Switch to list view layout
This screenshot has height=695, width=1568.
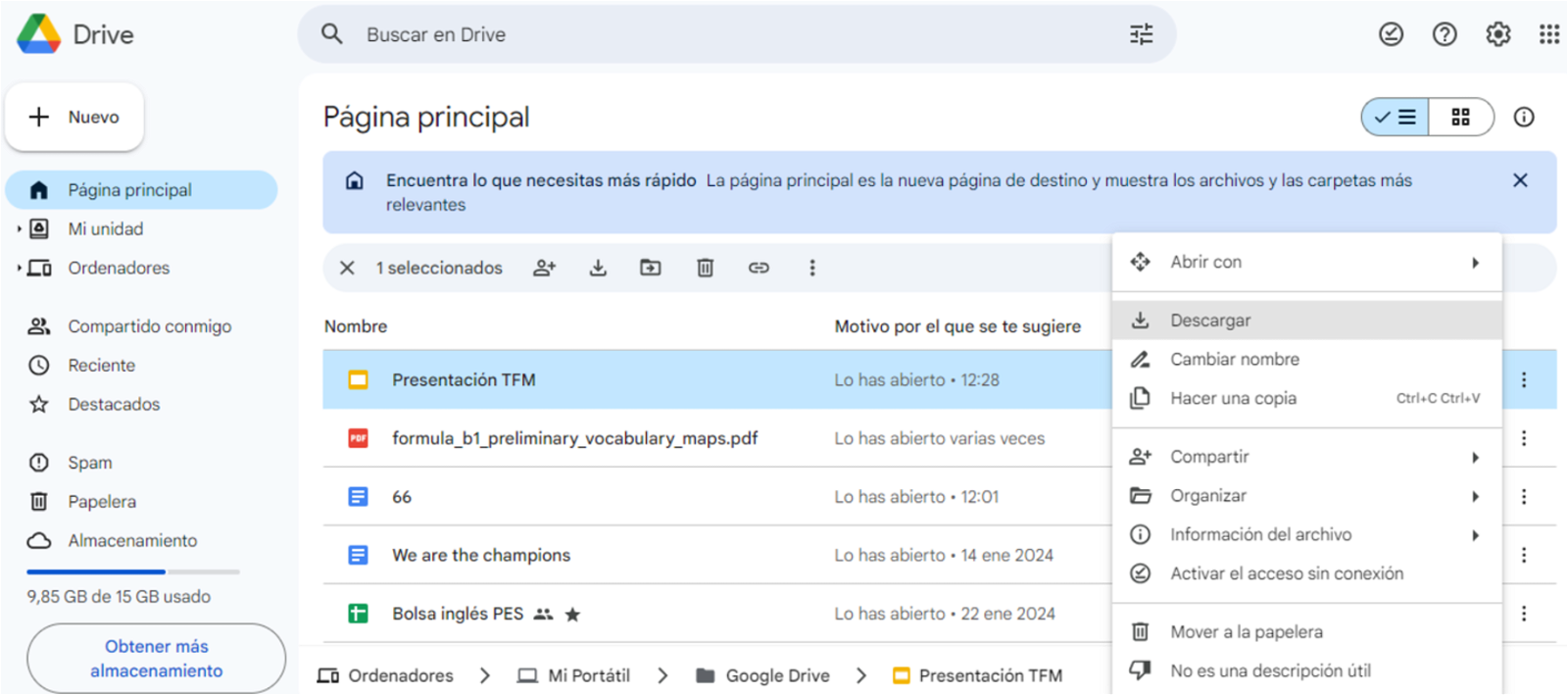click(x=1395, y=118)
